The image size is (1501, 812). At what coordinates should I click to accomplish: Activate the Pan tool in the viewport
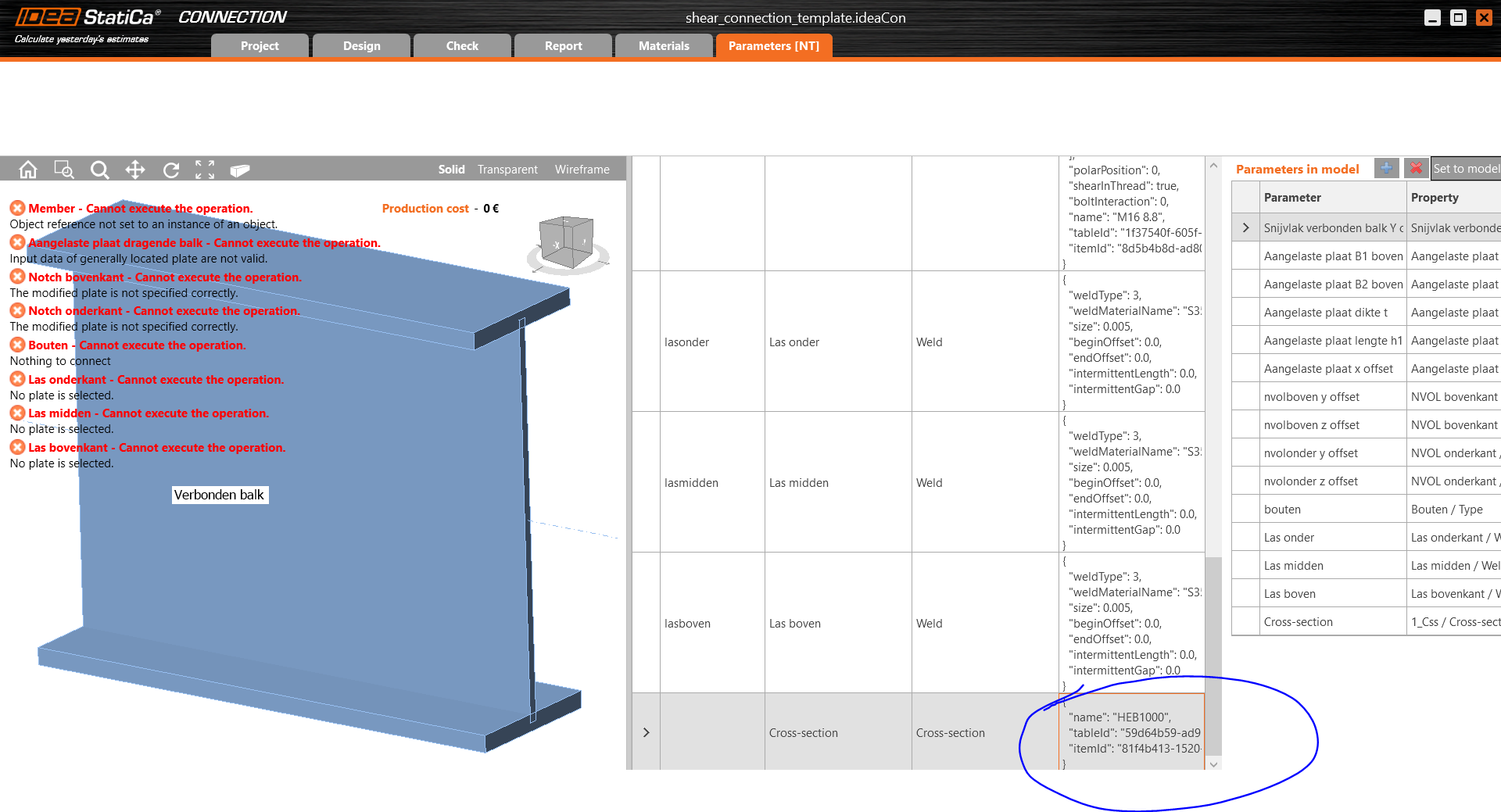(x=134, y=169)
